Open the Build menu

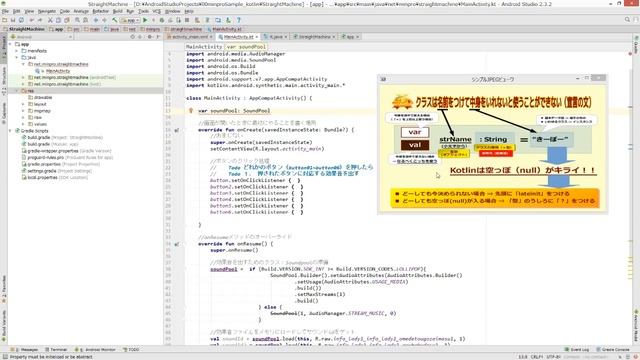[118, 11]
